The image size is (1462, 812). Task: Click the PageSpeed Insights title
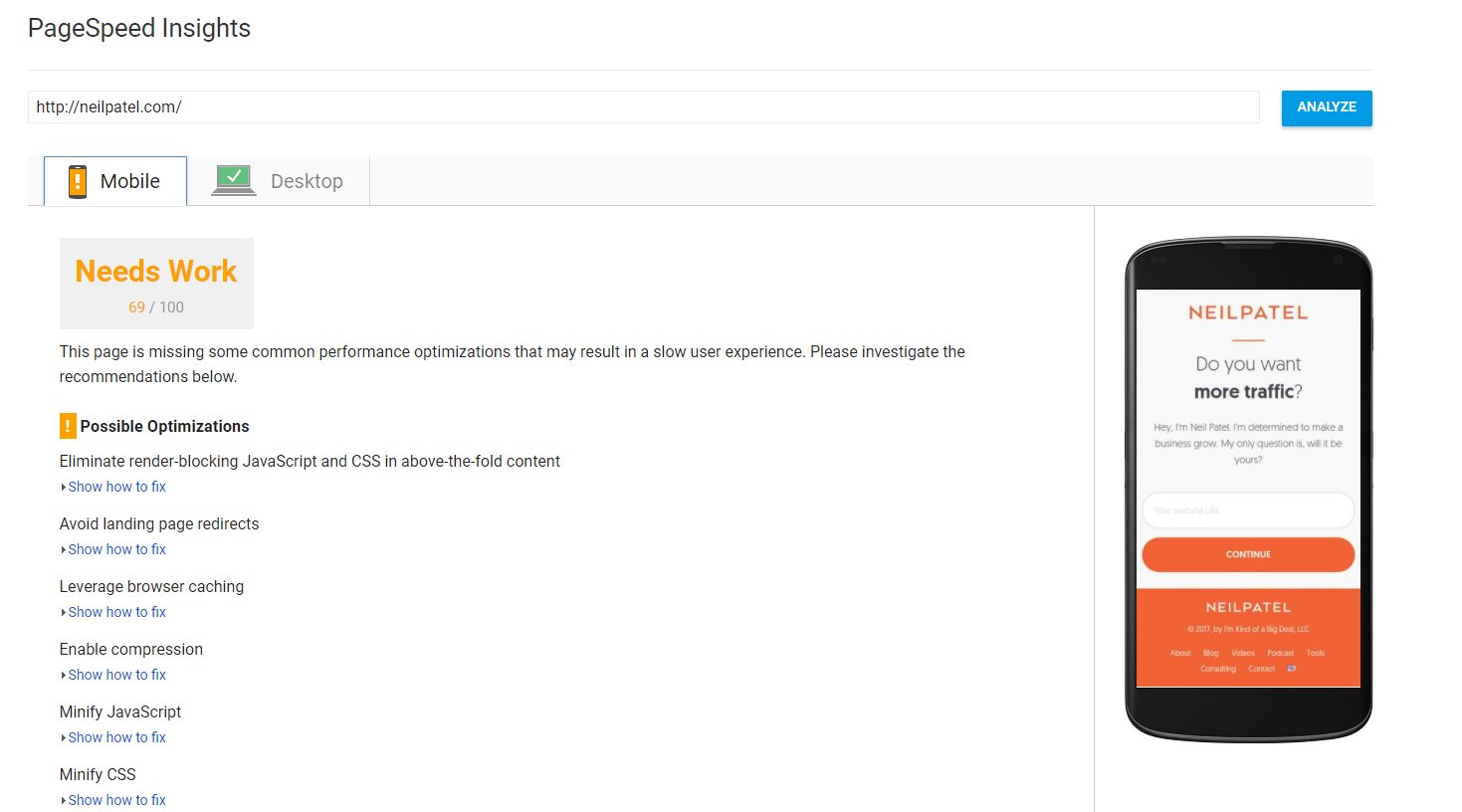[139, 29]
